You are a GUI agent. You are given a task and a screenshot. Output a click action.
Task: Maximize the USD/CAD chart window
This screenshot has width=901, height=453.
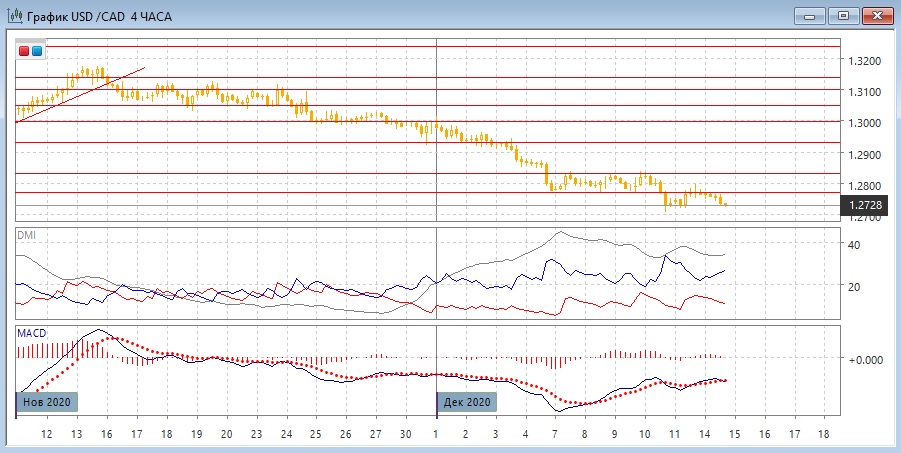click(x=844, y=14)
